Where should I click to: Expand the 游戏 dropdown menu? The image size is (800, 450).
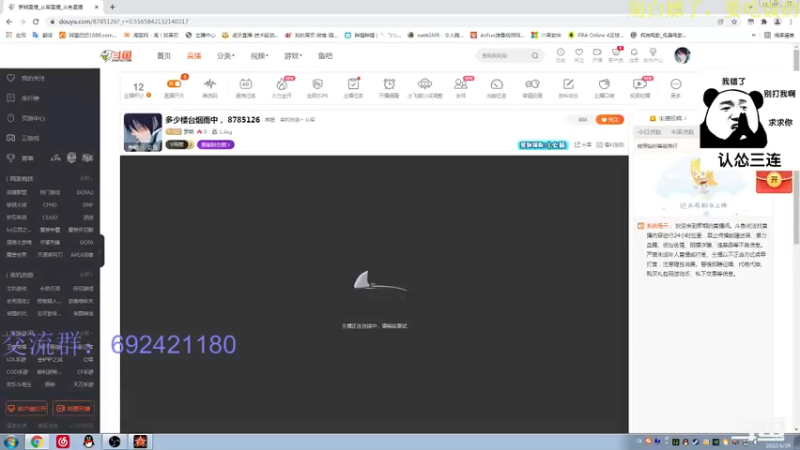pyautogui.click(x=293, y=56)
